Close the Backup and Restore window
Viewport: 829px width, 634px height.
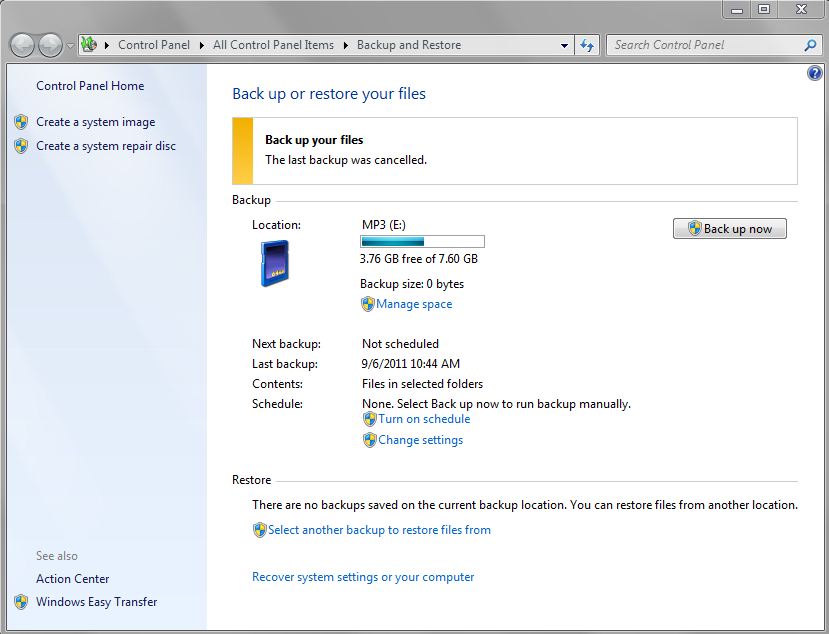[x=801, y=10]
